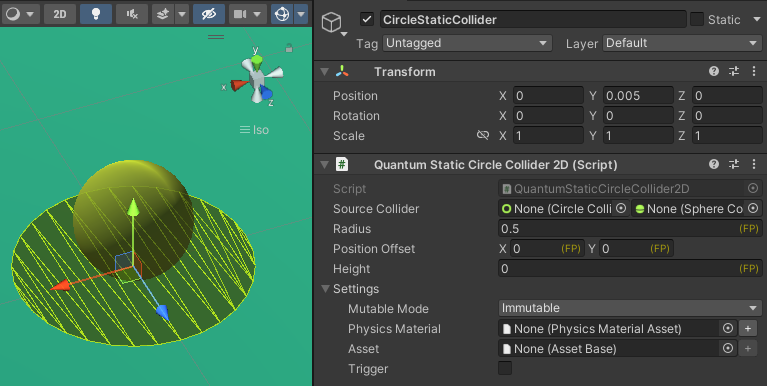Click Position Z field
This screenshot has height=386, width=767.
pyautogui.click(x=727, y=95)
